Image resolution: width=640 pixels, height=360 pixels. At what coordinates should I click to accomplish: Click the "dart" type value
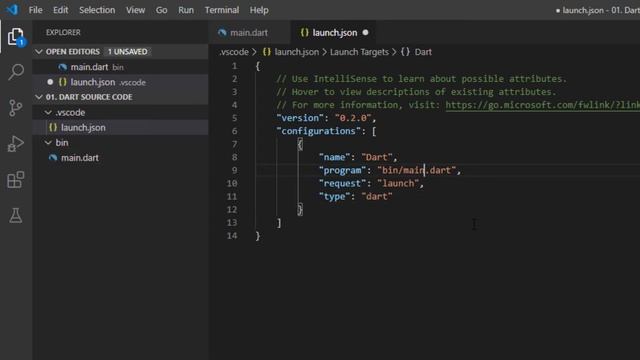[377, 196]
